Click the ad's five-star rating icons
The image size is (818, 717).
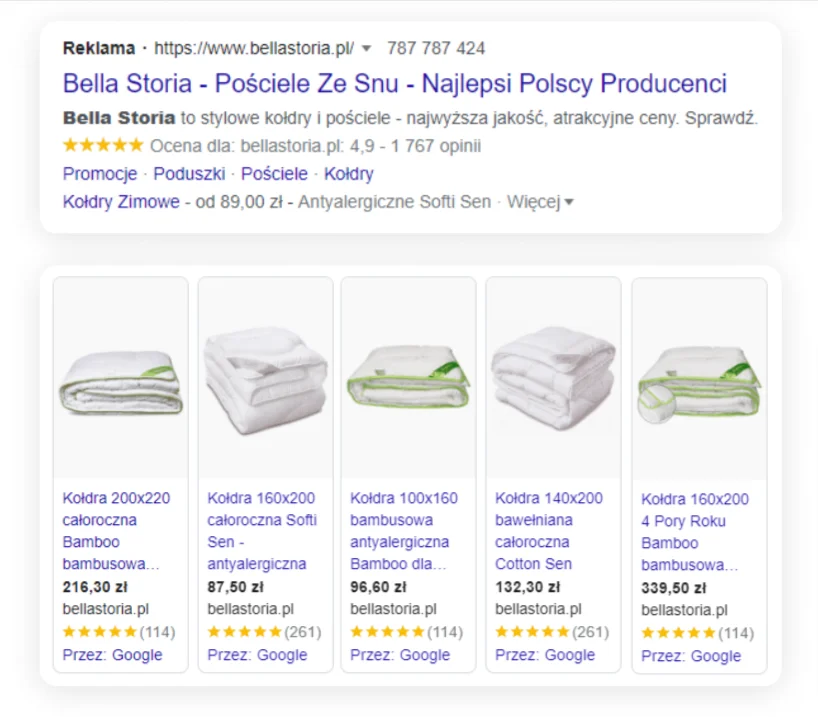(x=102, y=146)
